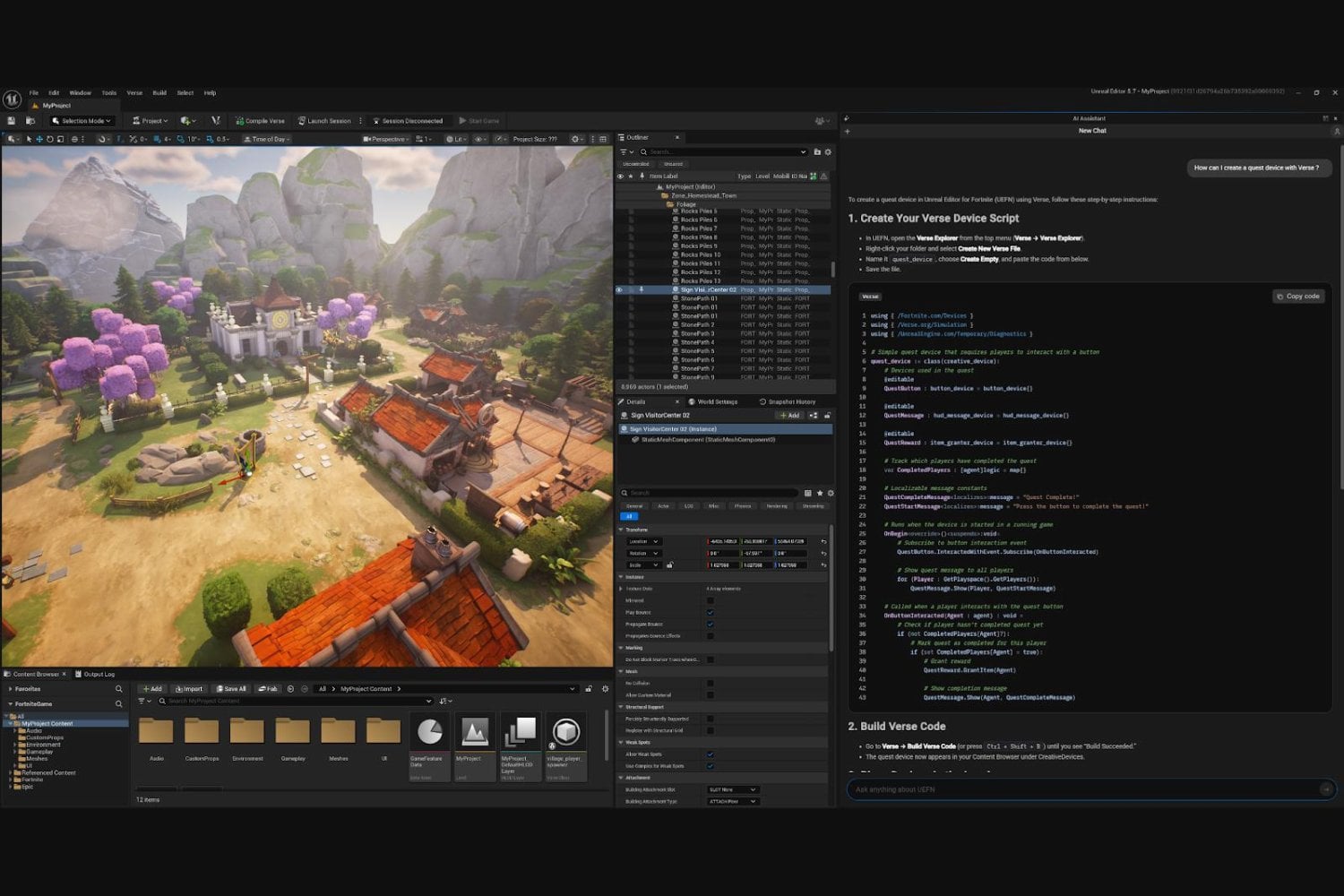Image resolution: width=1344 pixels, height=896 pixels.
Task: Open the Verse menu
Action: coord(134,93)
